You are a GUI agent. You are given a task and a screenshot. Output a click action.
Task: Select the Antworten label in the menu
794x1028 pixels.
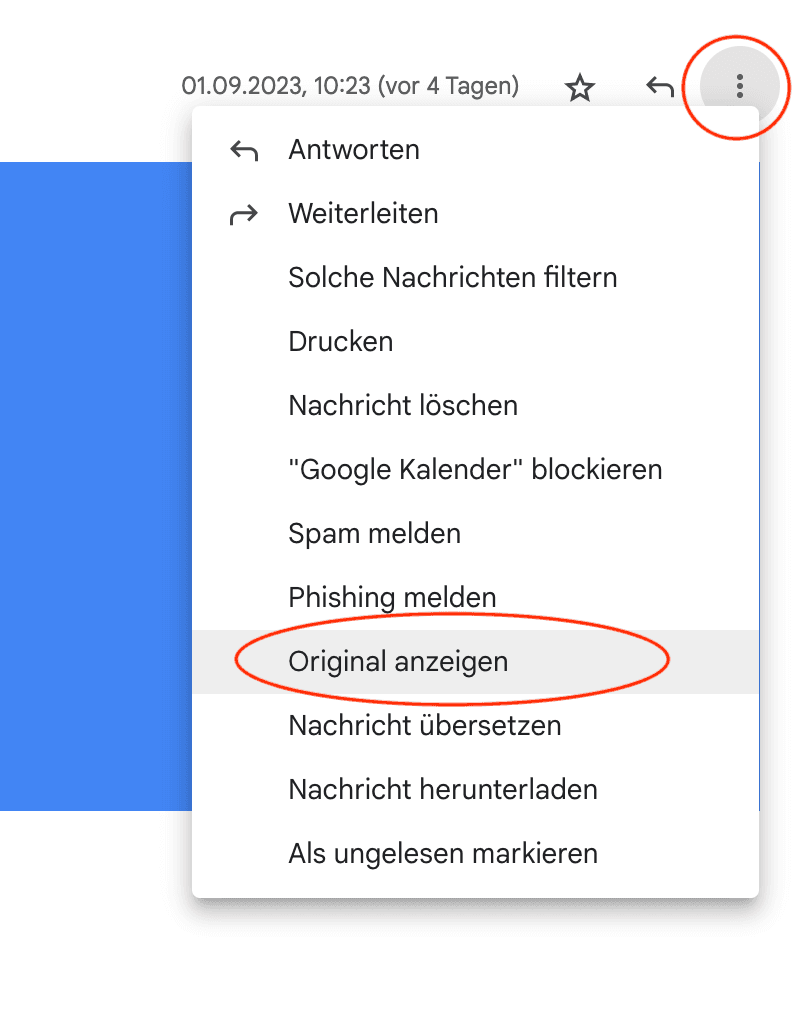(354, 150)
